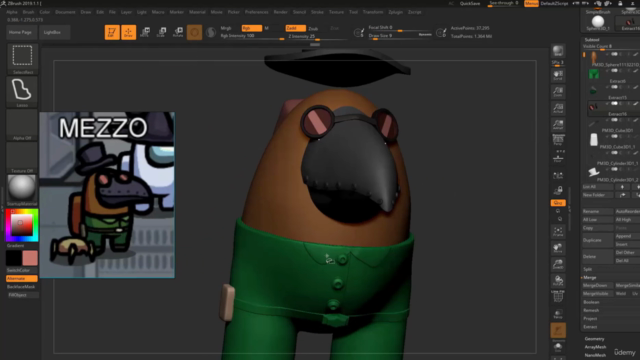Image resolution: width=640 pixels, height=360 pixels.
Task: Click the MergeDown button
Action: pyautogui.click(x=597, y=285)
